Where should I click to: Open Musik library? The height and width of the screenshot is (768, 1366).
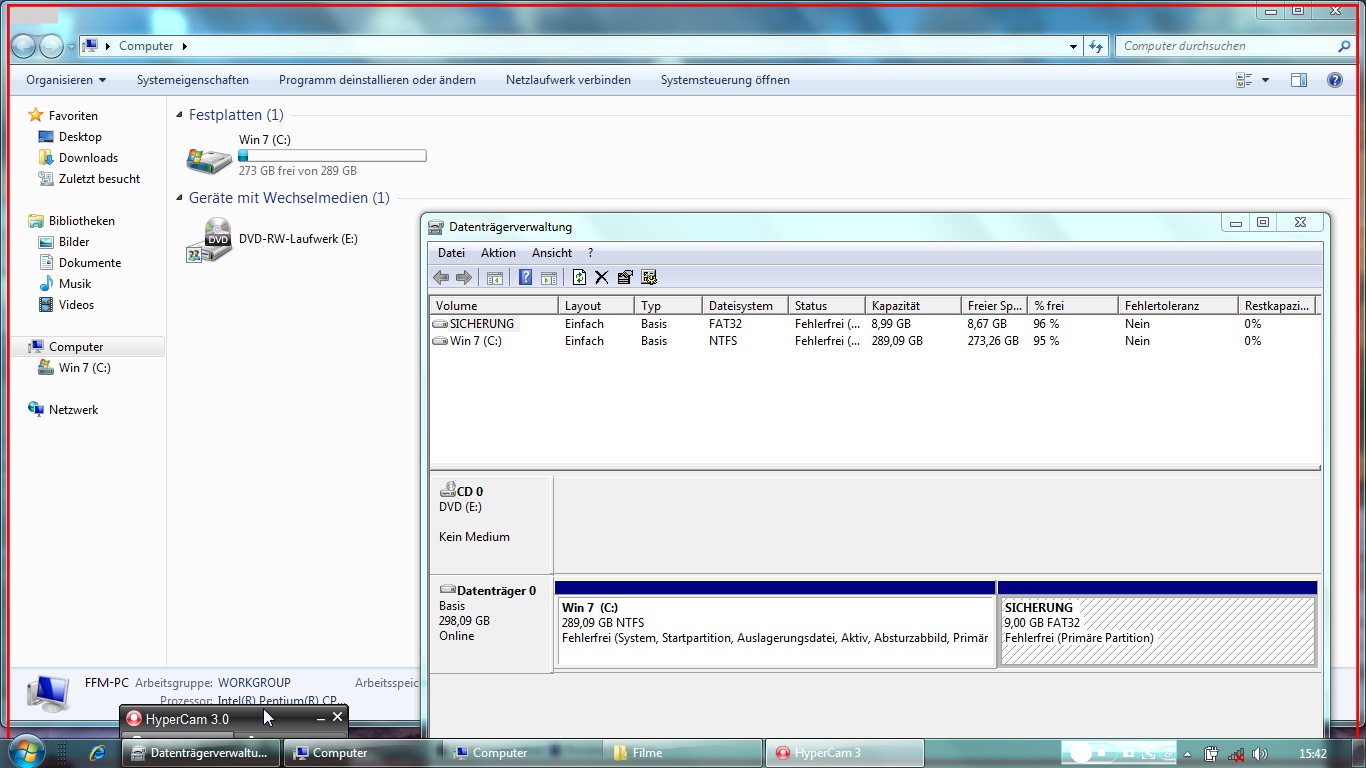pyautogui.click(x=75, y=284)
